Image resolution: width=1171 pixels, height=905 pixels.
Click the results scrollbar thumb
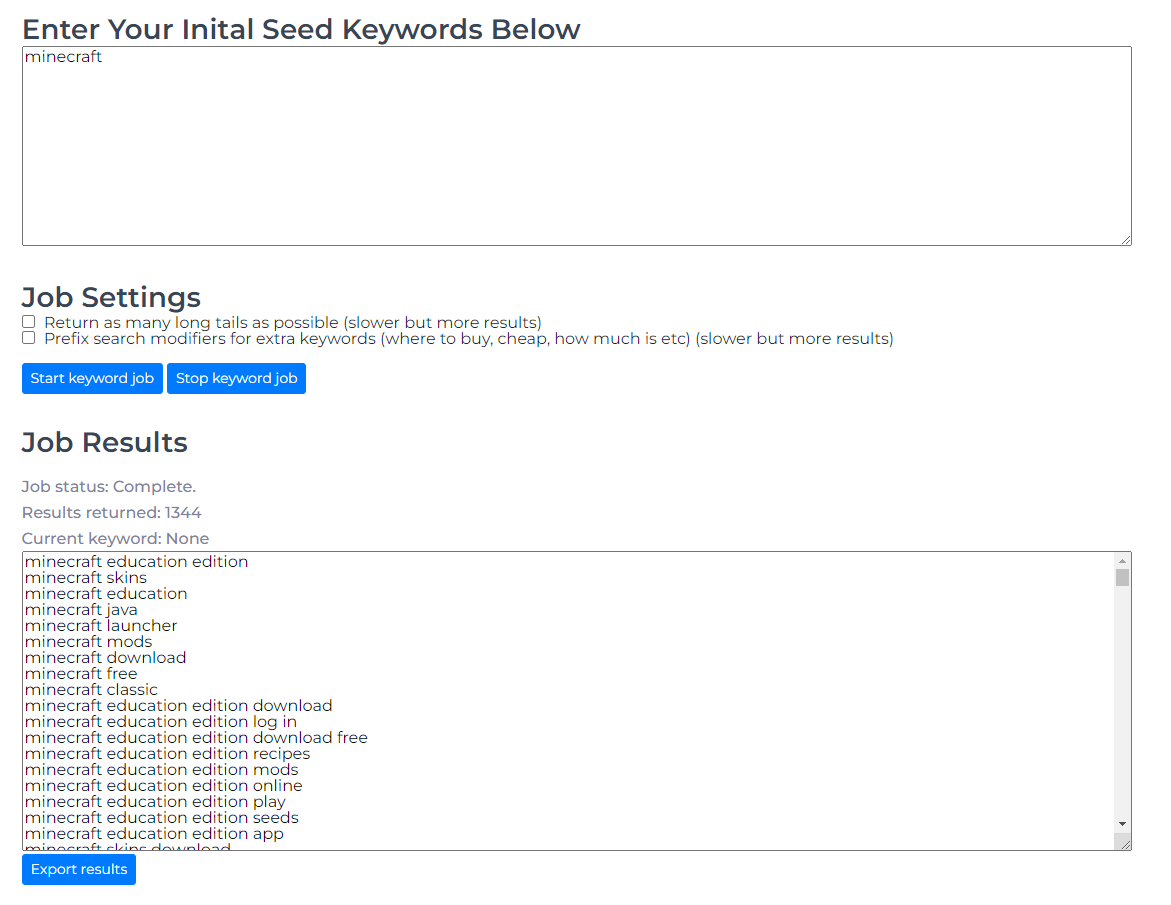[x=1122, y=578]
